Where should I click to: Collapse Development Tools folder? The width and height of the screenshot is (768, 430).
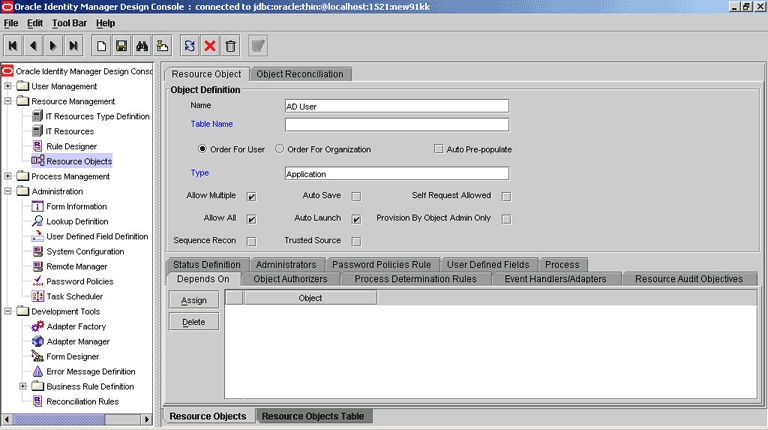8,311
